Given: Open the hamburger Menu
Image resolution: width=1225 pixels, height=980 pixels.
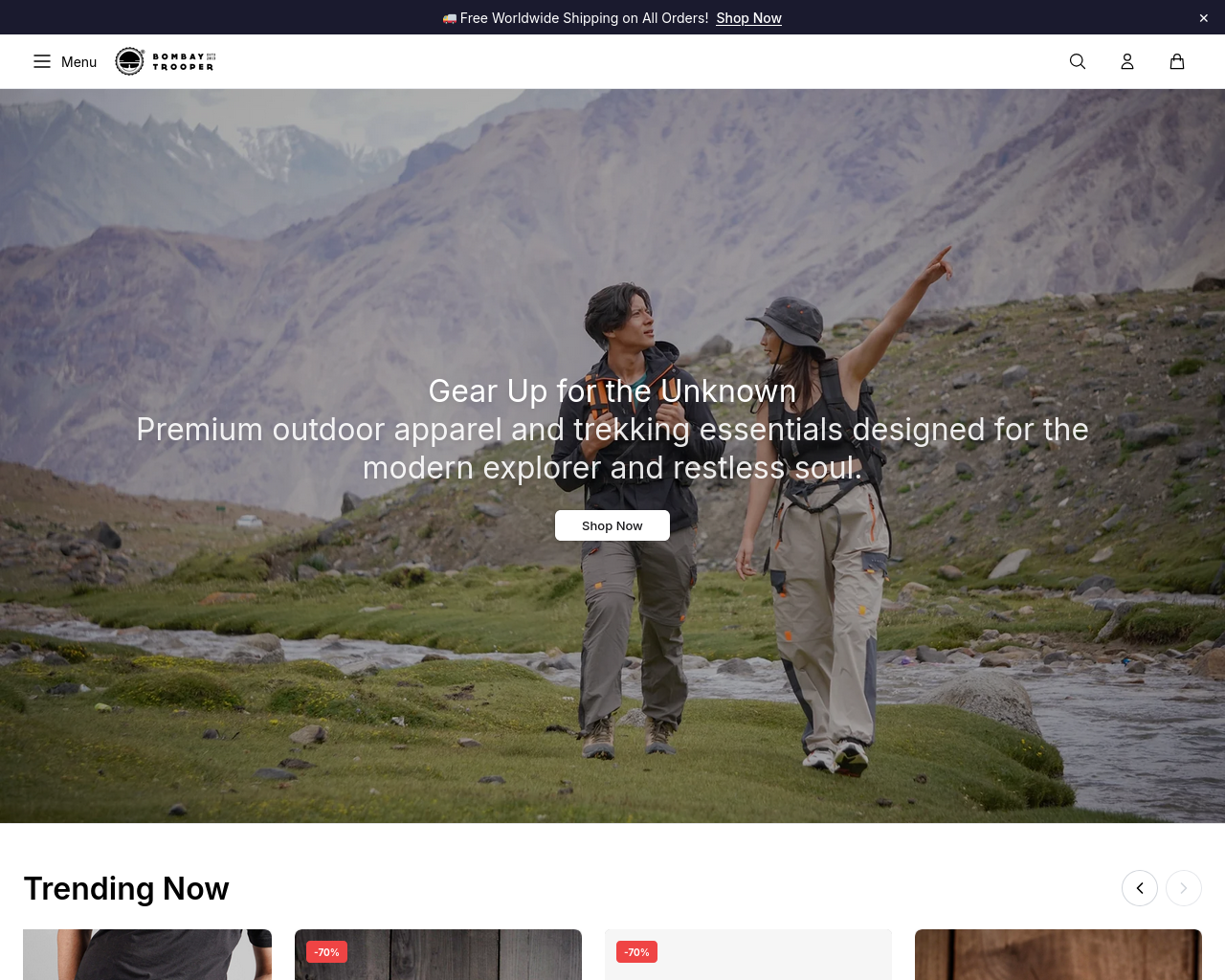Looking at the screenshot, I should [65, 61].
